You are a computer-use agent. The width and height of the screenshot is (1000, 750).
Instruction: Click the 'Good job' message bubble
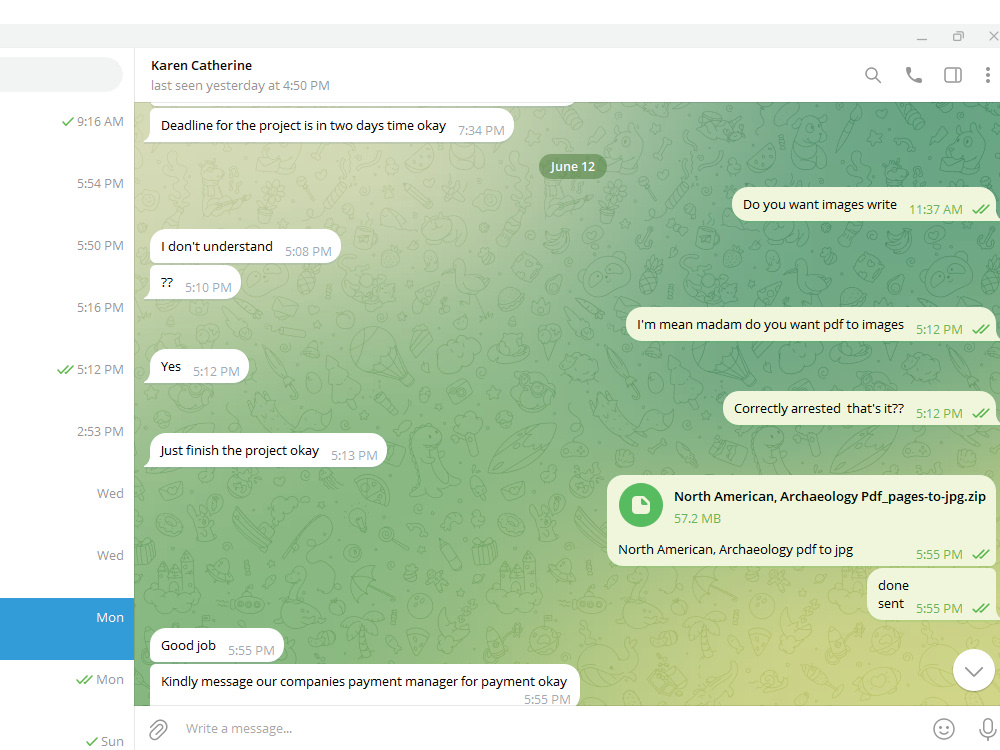pos(216,645)
